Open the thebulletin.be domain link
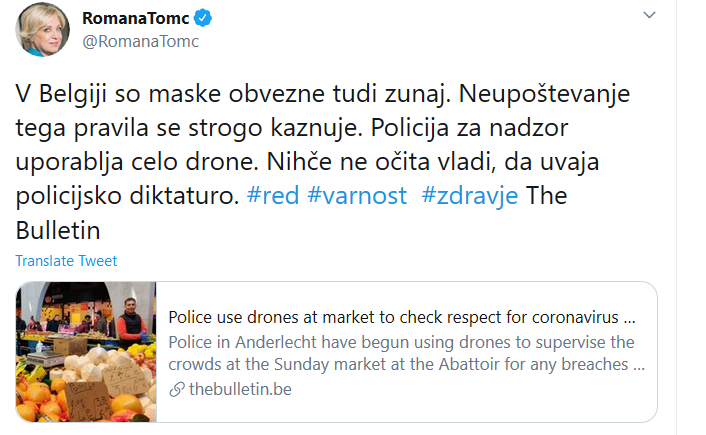 240,389
